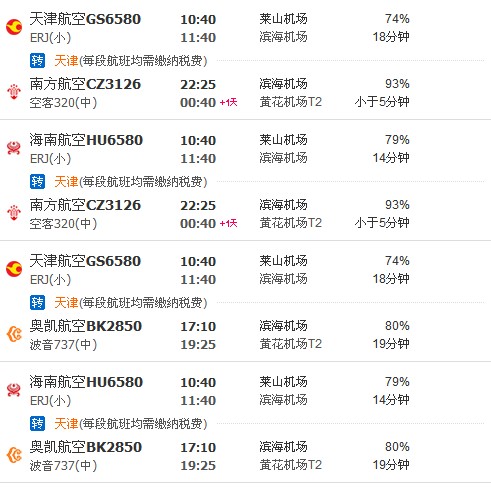
Task: Click the Tianjin Airlines logo in the first itinerary
Action: [14, 27]
